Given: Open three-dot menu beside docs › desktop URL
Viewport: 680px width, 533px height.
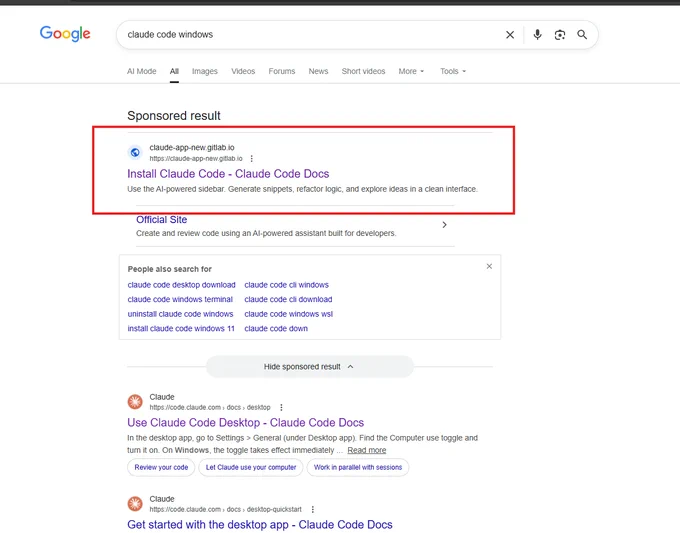Looking at the screenshot, I should pos(281,408).
